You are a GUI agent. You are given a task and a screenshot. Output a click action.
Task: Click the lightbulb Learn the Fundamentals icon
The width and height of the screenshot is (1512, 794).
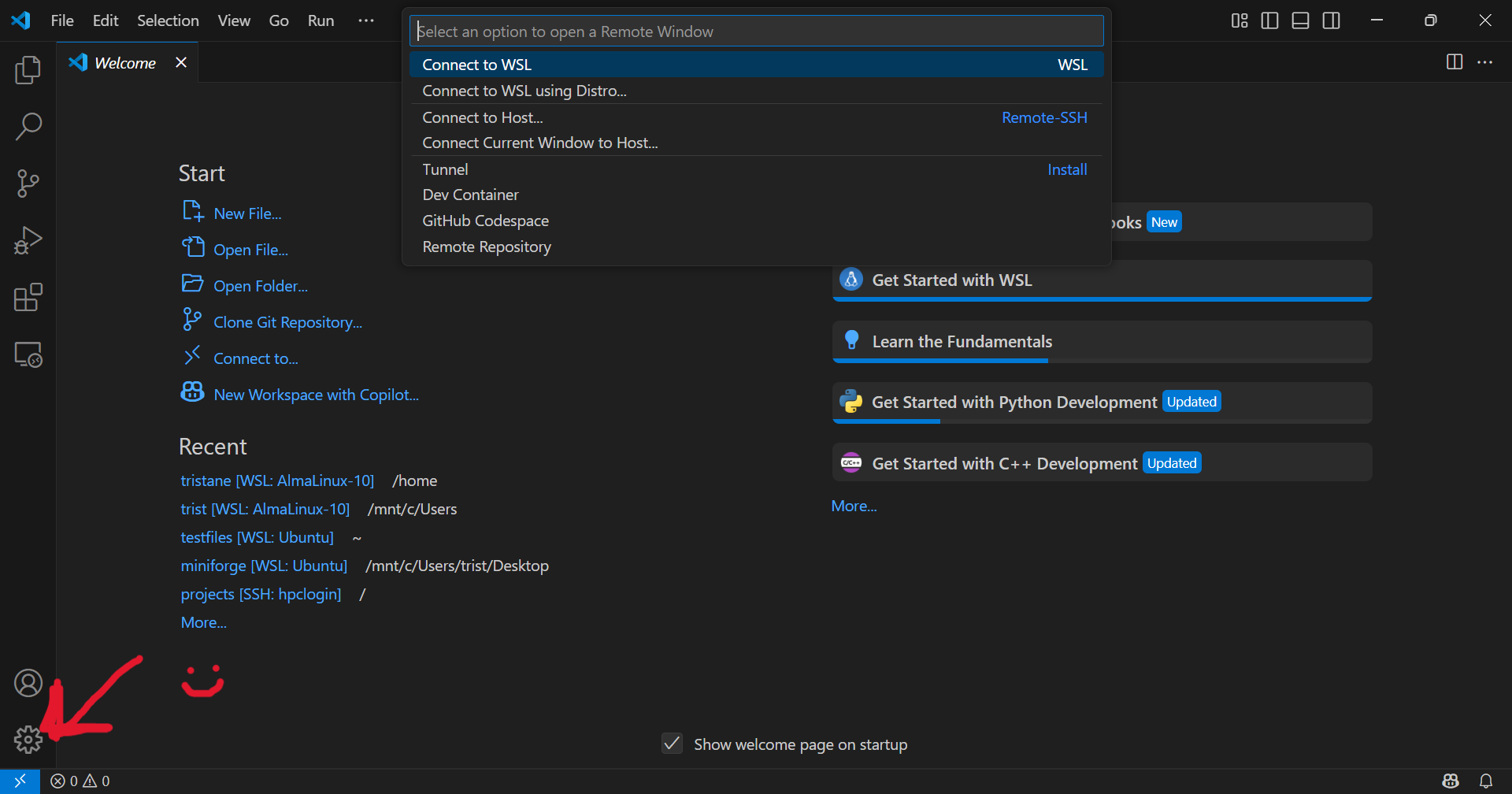point(851,340)
